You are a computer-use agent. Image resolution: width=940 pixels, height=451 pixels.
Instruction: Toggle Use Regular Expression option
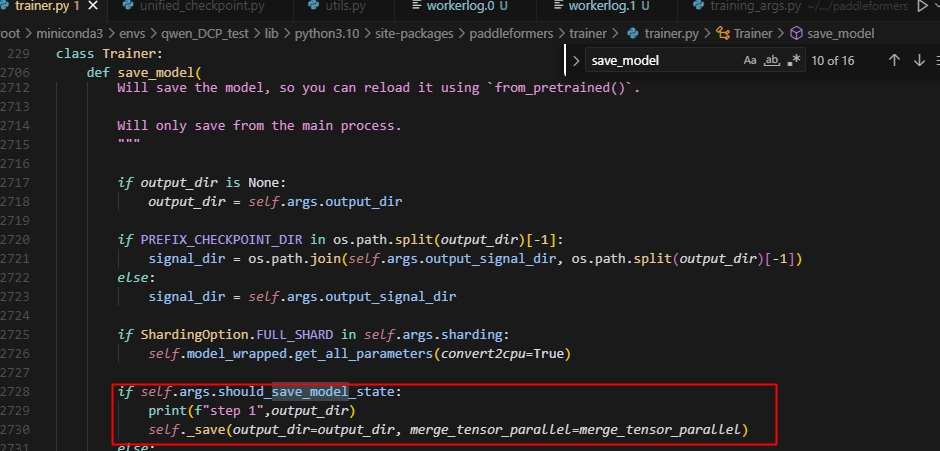click(794, 61)
